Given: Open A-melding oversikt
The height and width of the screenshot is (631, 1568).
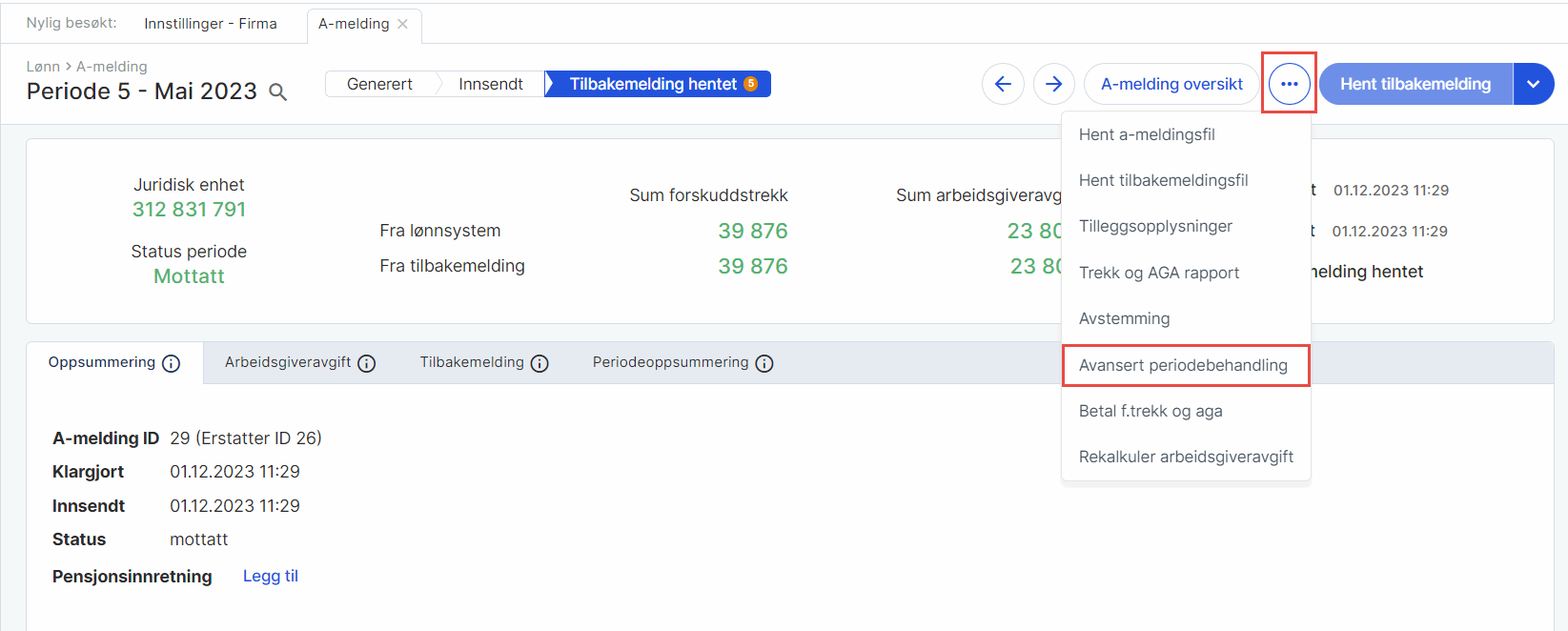Looking at the screenshot, I should click(x=1171, y=84).
